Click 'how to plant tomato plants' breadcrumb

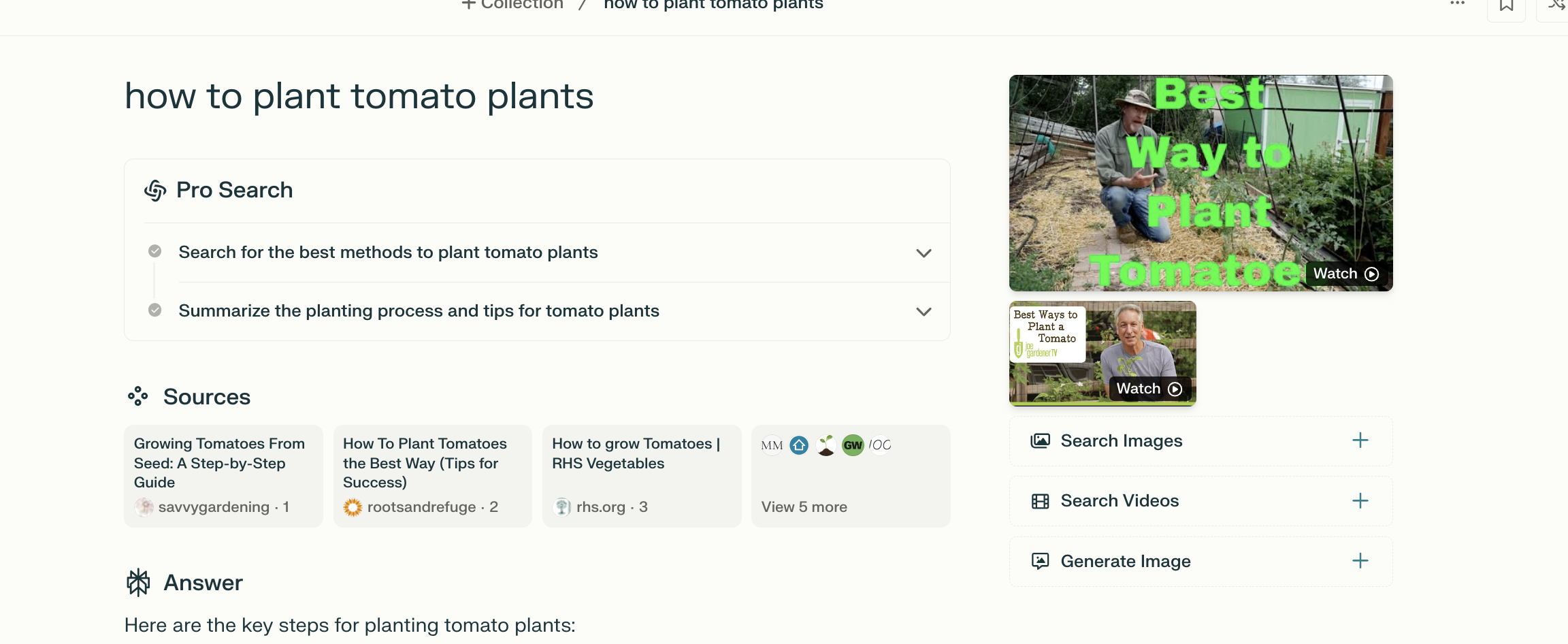click(x=713, y=5)
